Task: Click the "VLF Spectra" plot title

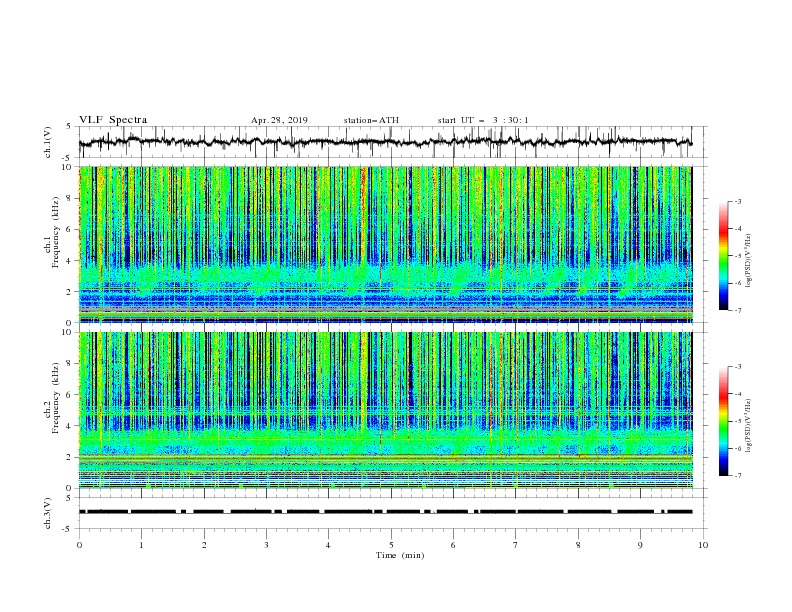Action: pos(113,120)
